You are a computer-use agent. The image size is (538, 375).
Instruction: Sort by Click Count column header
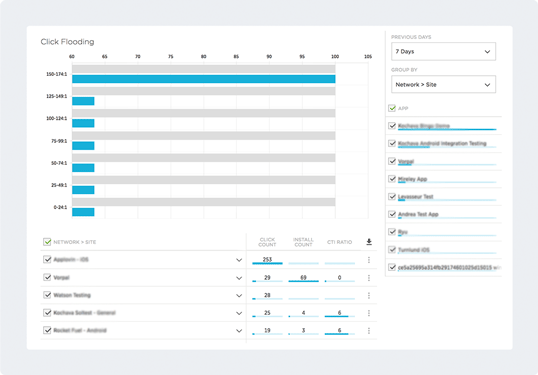(267, 242)
